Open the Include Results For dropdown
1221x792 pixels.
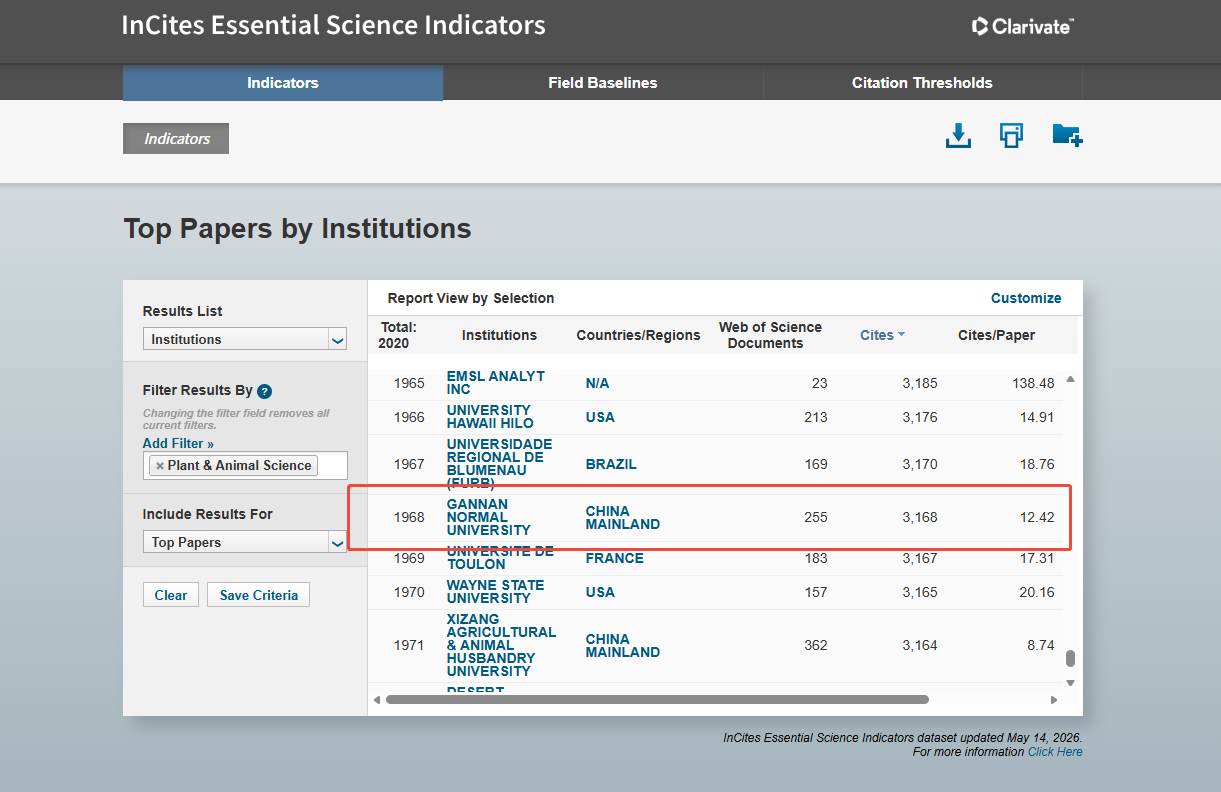tap(245, 542)
